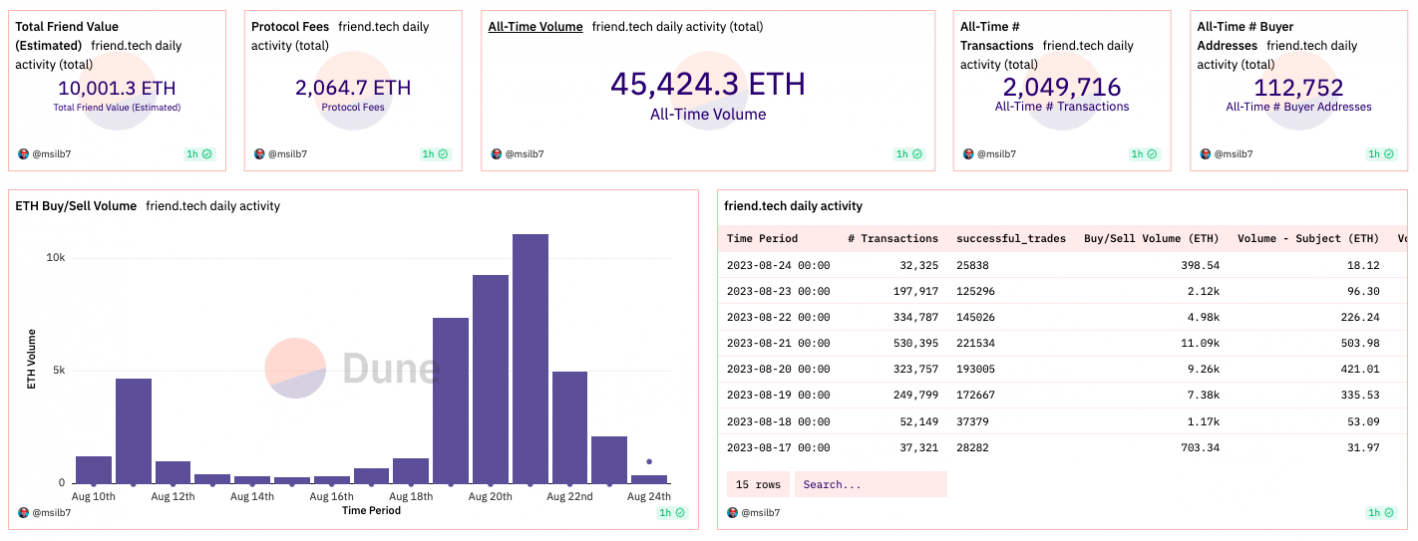
Task: Click the 2,064.7 ETH counter value
Action: point(353,88)
